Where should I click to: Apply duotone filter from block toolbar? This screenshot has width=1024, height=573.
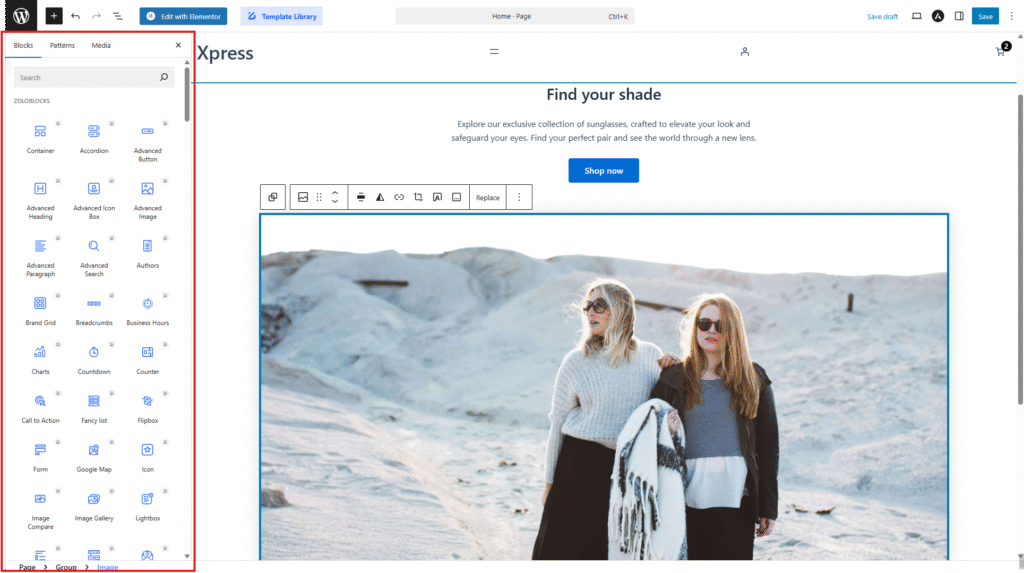(x=380, y=197)
